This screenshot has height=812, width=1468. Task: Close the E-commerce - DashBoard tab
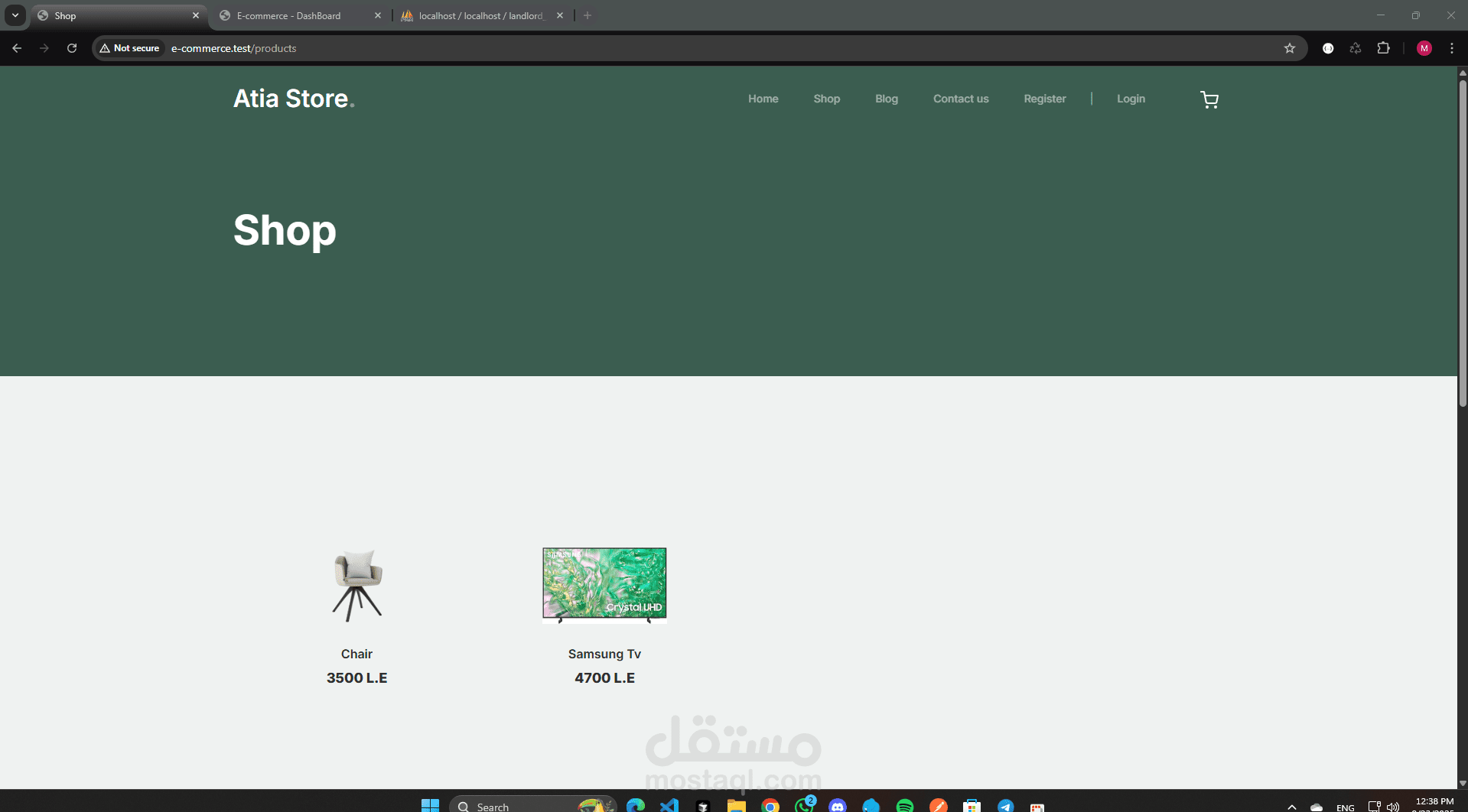(378, 15)
